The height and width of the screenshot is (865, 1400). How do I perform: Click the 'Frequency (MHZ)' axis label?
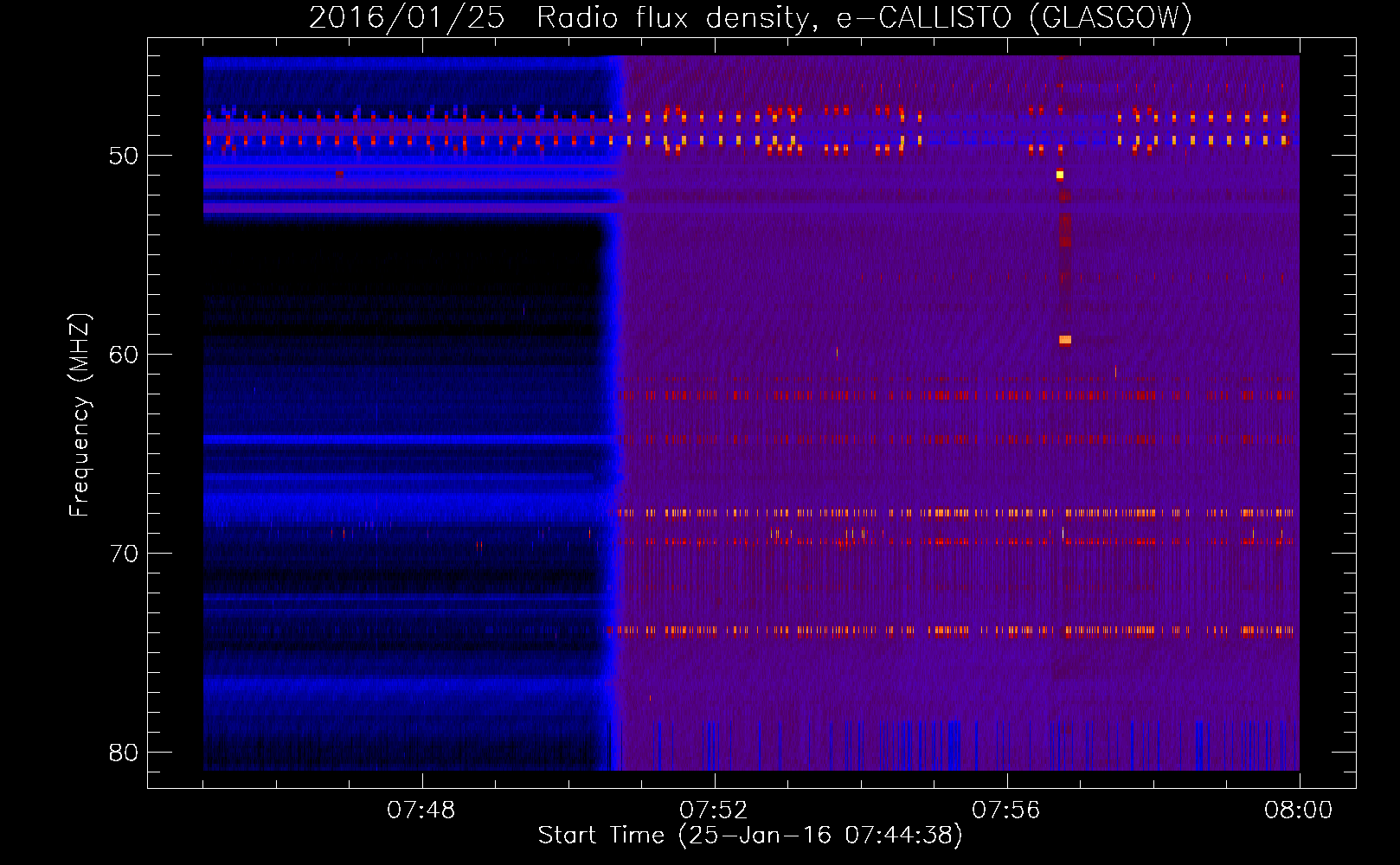pyautogui.click(x=80, y=415)
